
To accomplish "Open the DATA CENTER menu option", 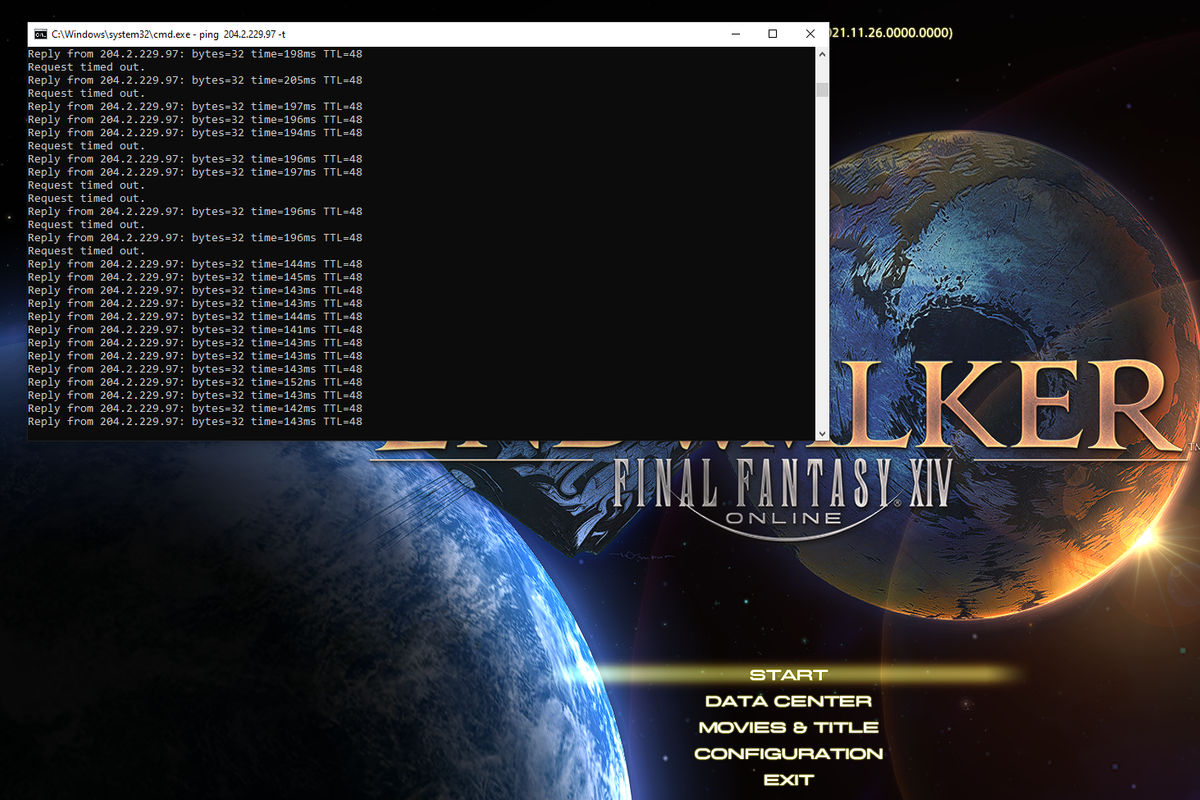I will click(788, 701).
